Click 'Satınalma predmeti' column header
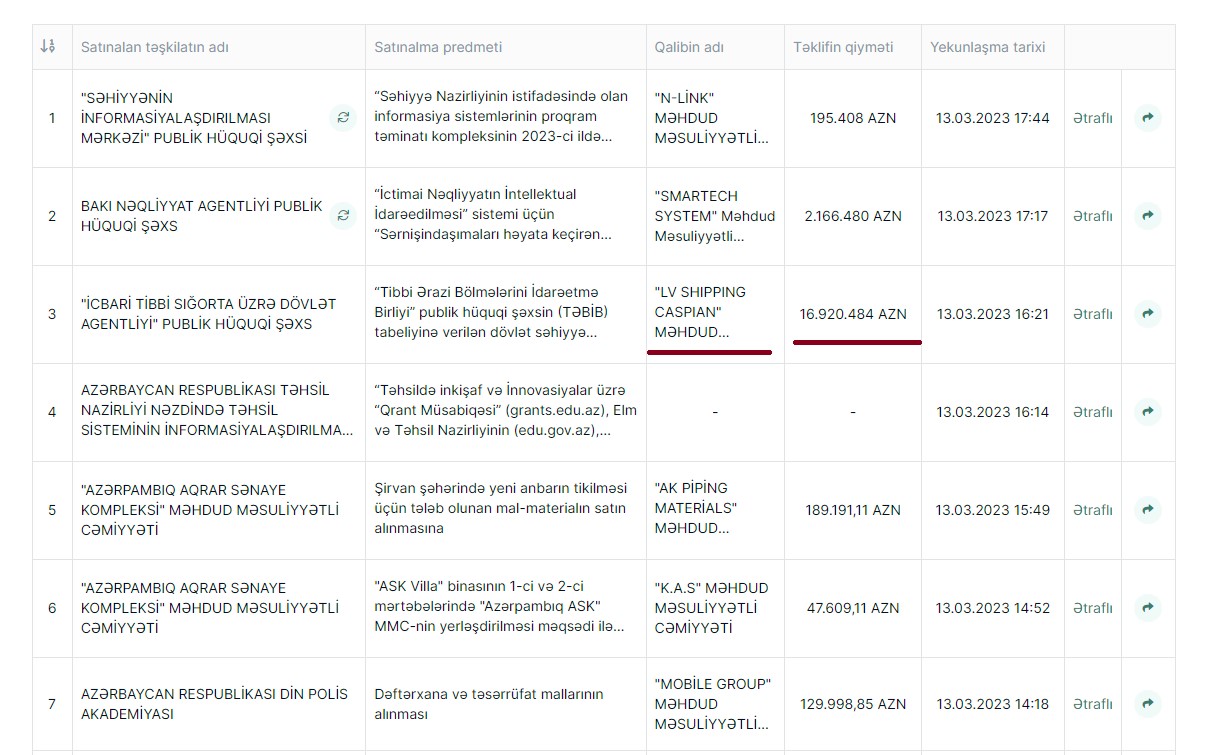The width and height of the screenshot is (1216, 755). 438,47
